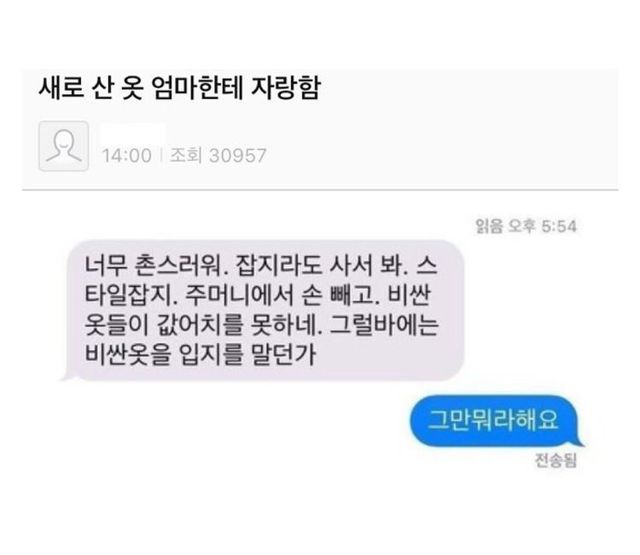640x555 pixels.
Task: Select the blue 그만뭐라해요 sent bubble
Action: [x=496, y=420]
